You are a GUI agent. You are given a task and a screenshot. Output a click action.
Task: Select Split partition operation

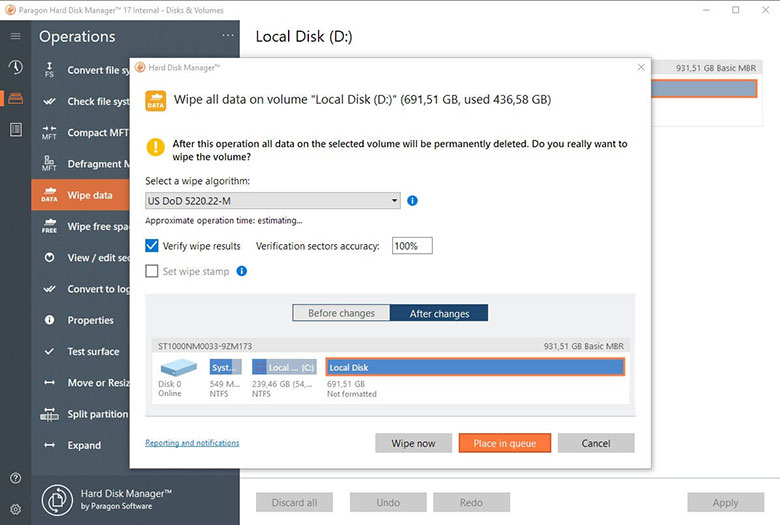[81, 414]
